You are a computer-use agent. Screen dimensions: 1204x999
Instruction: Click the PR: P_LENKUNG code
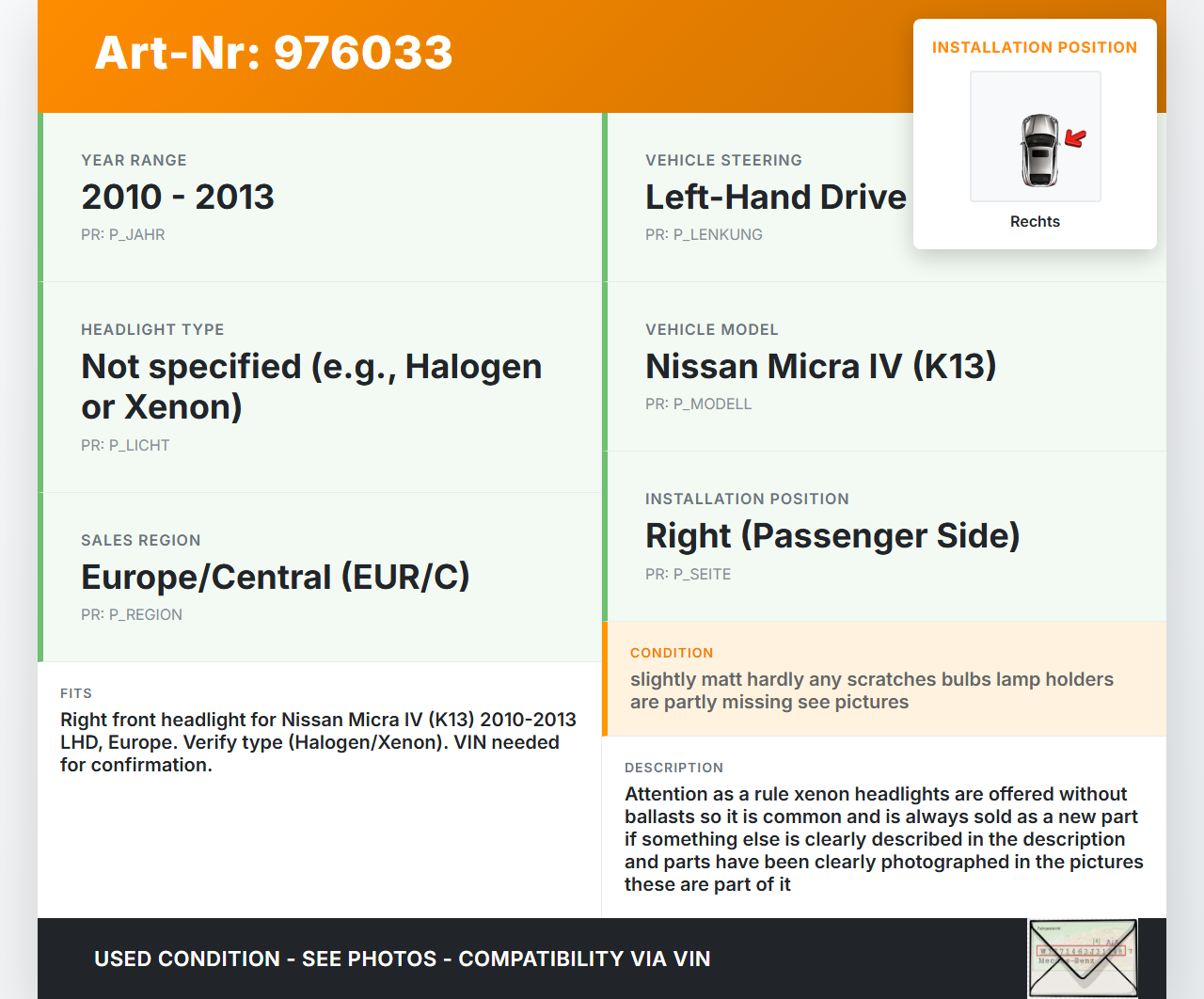pyautogui.click(x=704, y=234)
